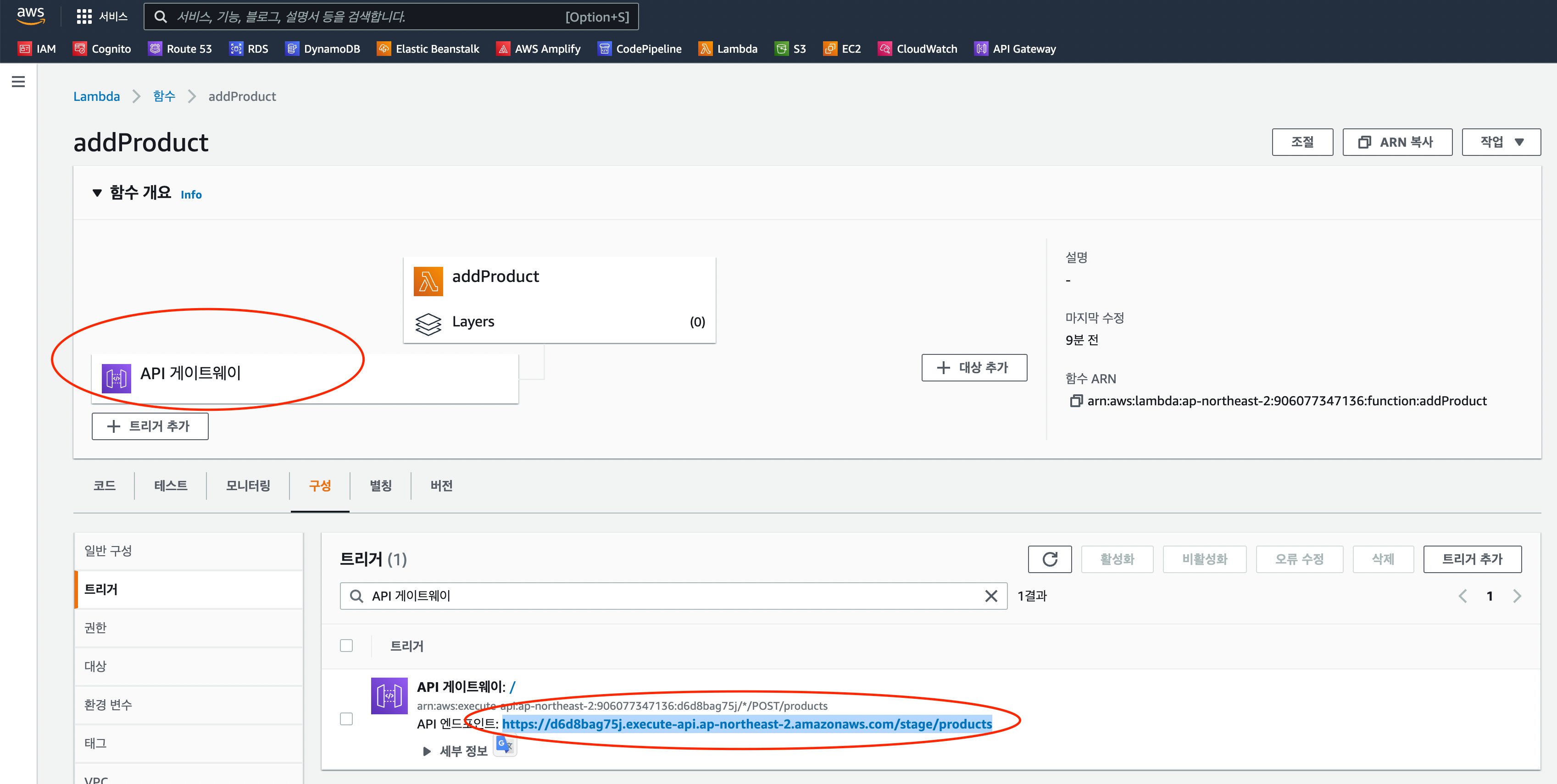Click the 대상 추가 button
The image size is (1557, 784).
point(974,368)
